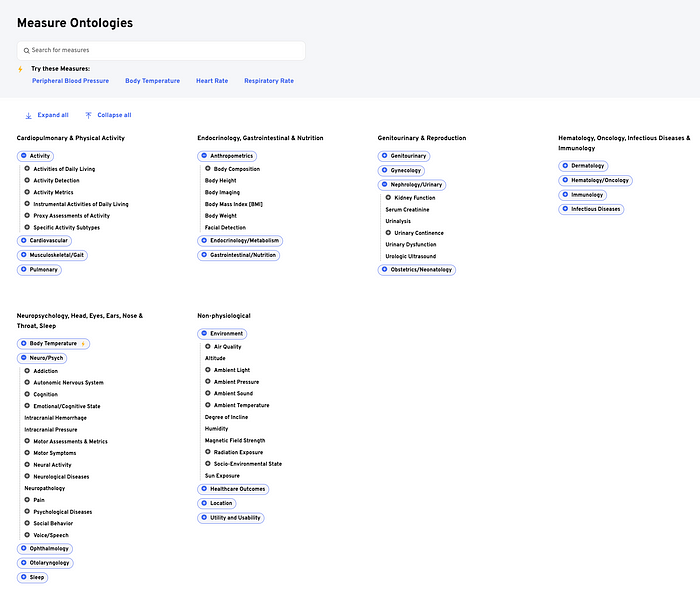This screenshot has width=700, height=593.
Task: Click the Collapse all upload icon
Action: [x=88, y=115]
